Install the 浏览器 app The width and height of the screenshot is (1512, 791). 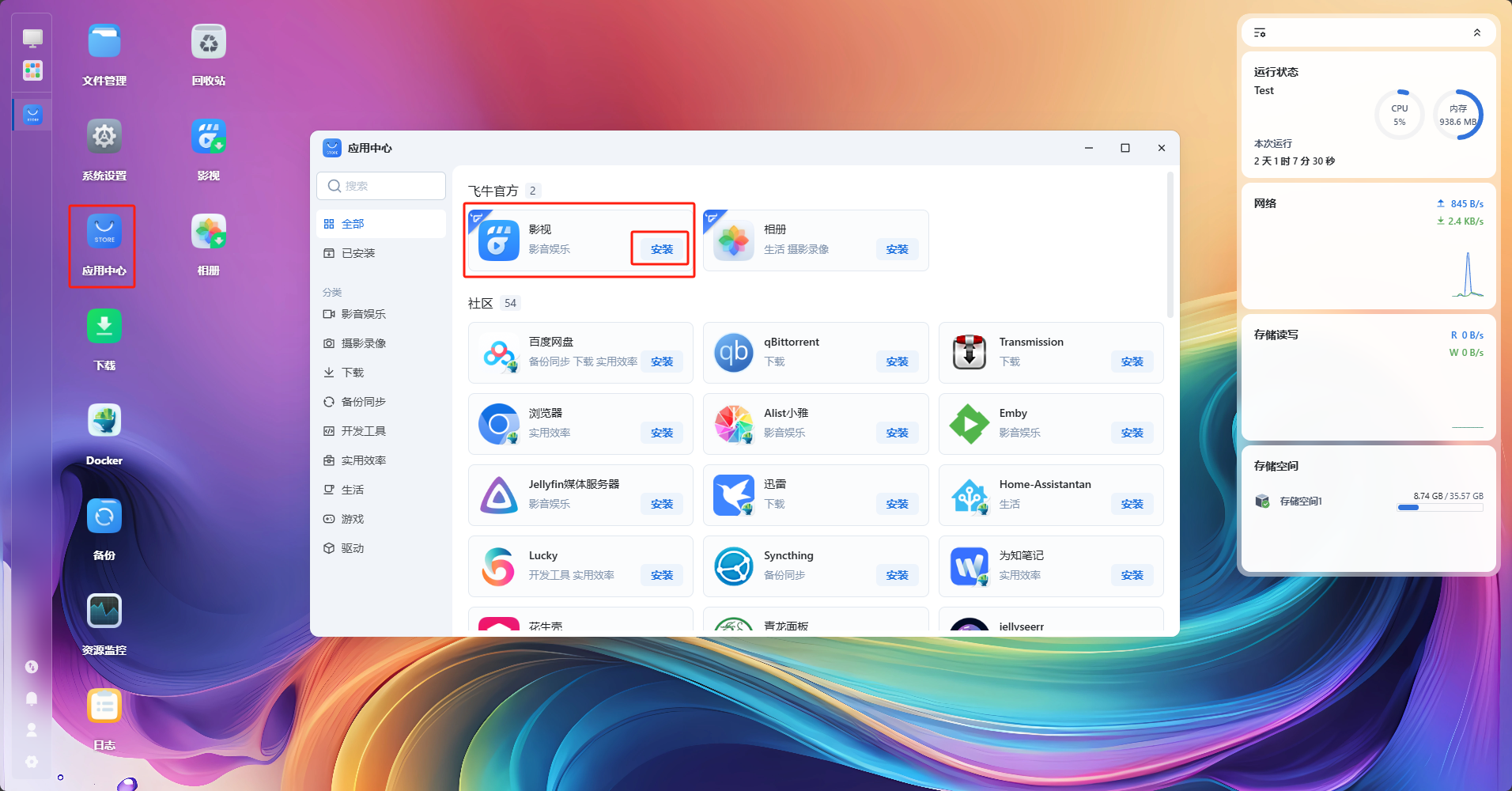point(662,433)
